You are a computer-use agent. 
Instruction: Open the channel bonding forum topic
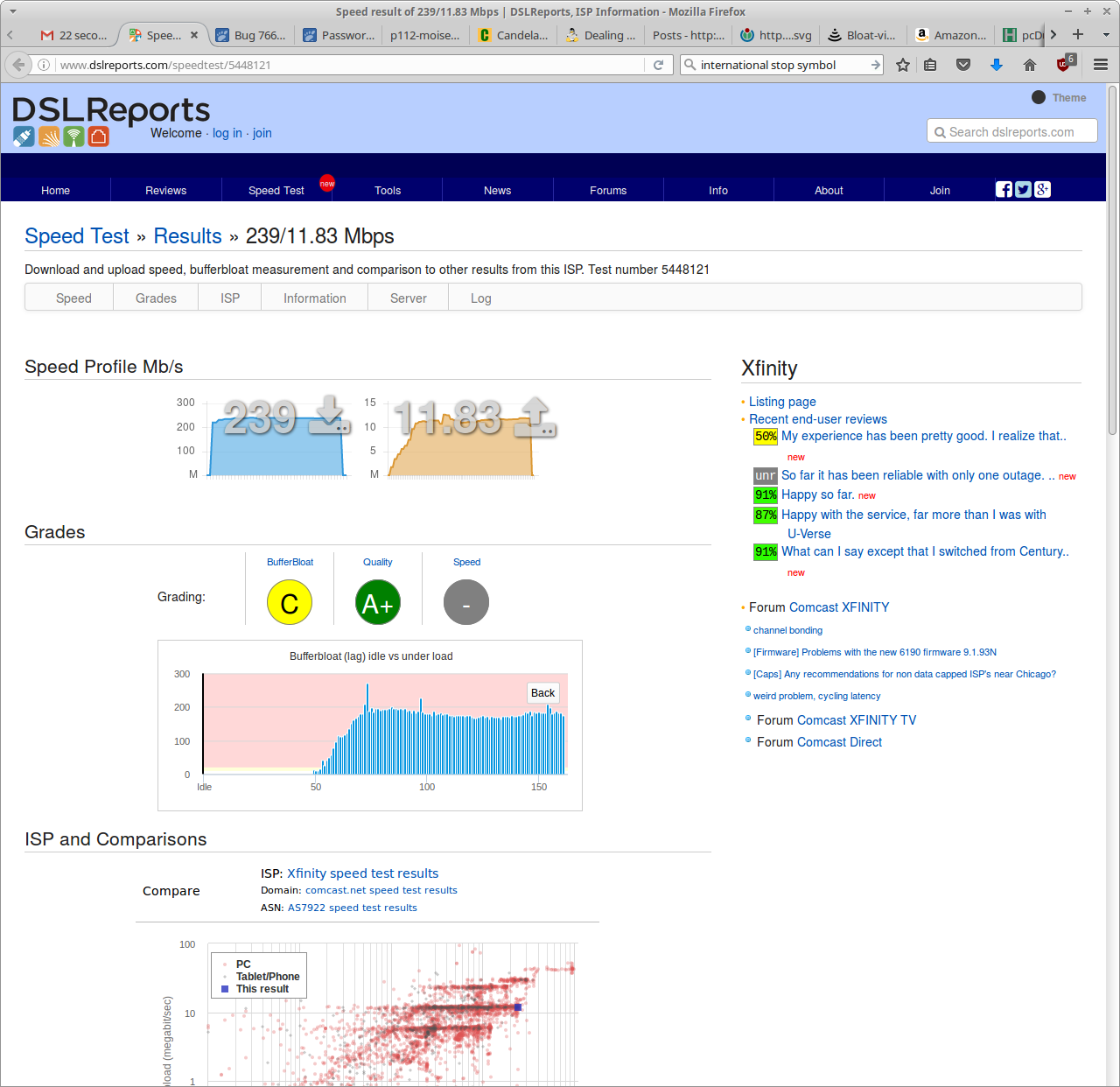[x=787, y=630]
